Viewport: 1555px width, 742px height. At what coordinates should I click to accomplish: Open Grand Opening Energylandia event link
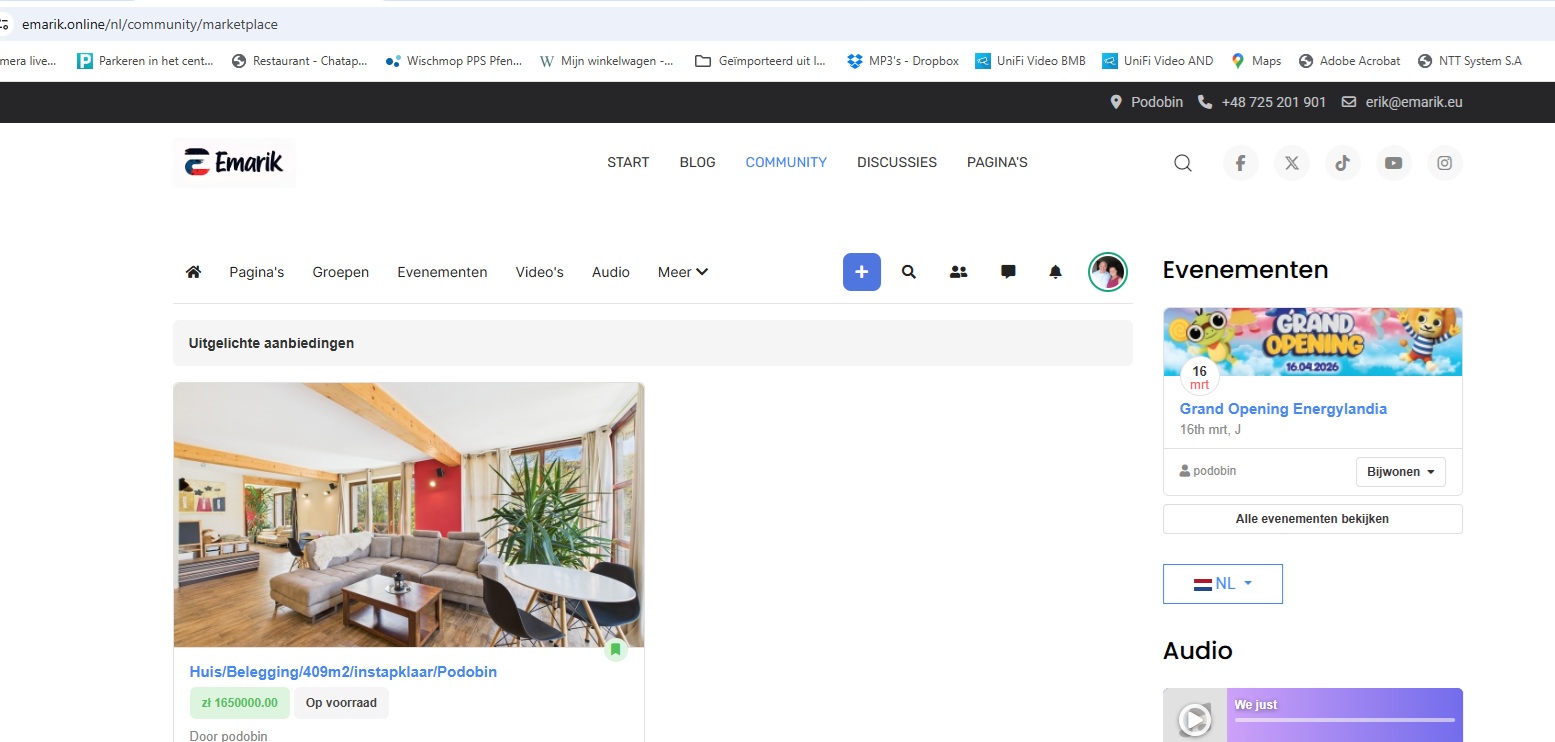pyautogui.click(x=1283, y=409)
